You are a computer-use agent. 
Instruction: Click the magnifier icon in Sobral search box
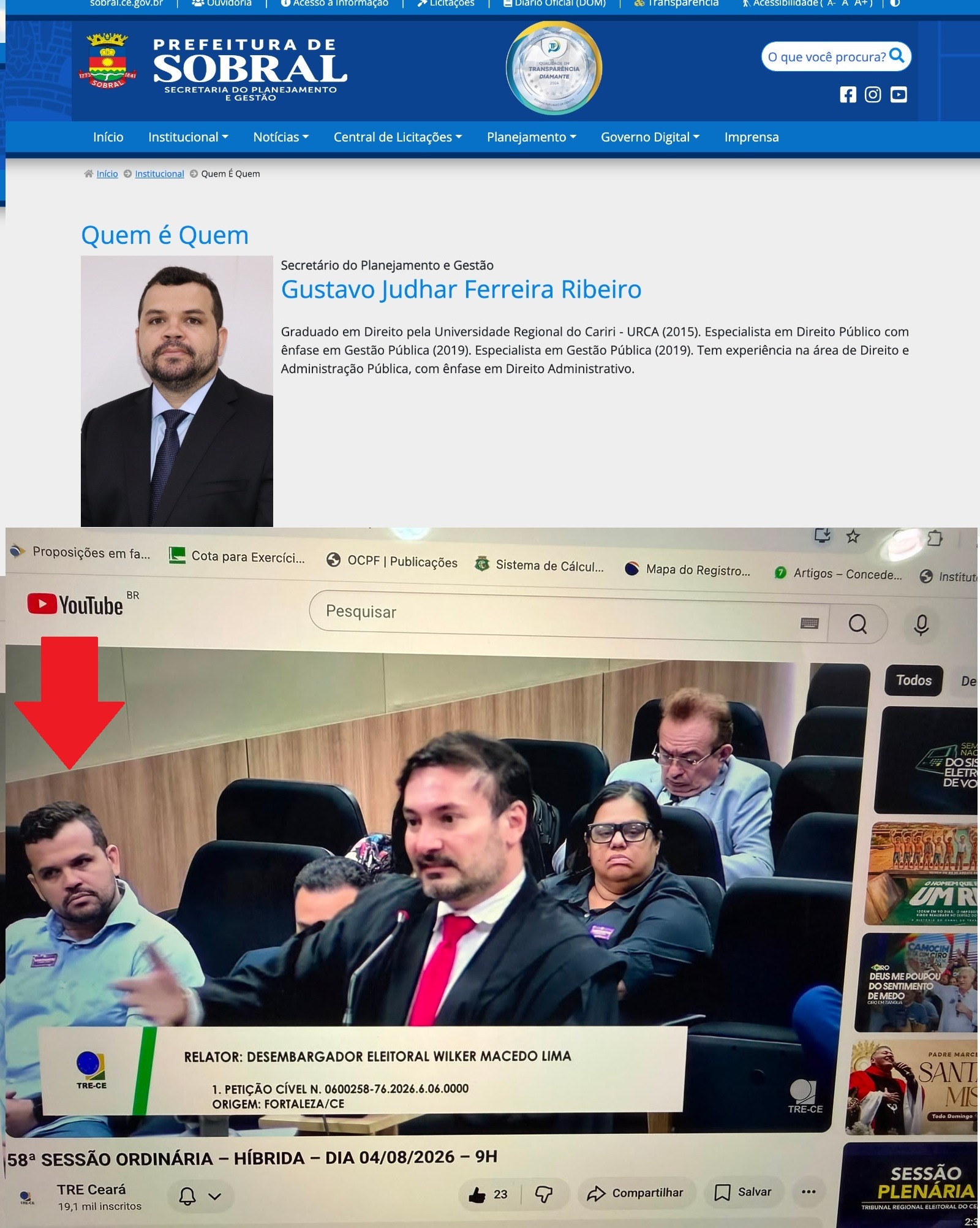[x=897, y=56]
